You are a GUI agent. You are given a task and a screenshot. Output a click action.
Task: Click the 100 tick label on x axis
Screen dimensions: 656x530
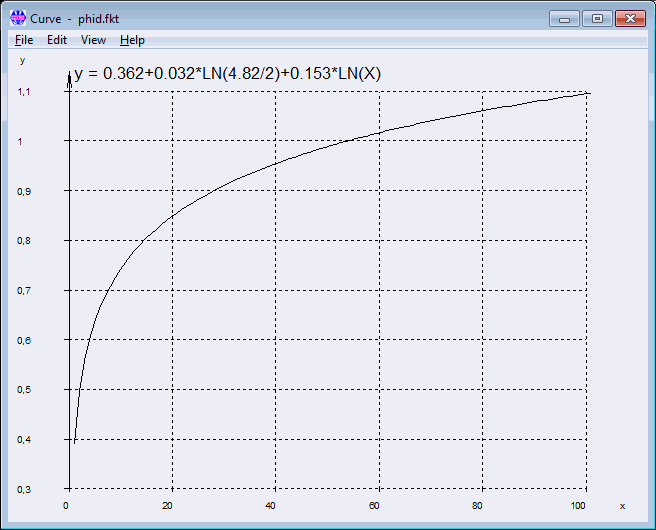coord(585,505)
